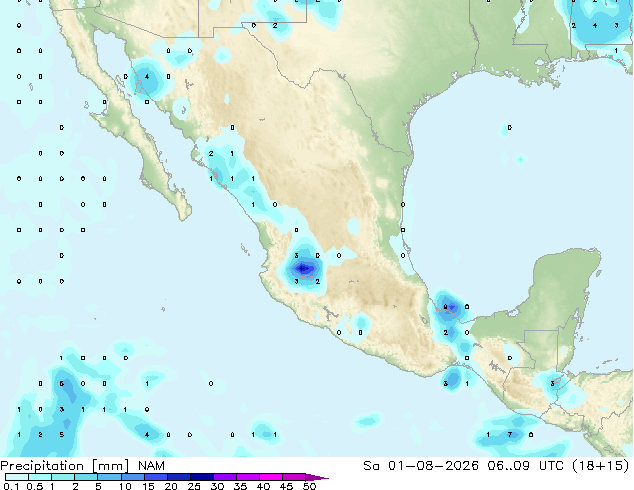Select the 30–35 mm violet legend swatch
Image resolution: width=634 pixels, height=490 pixels.
[x=224, y=477]
